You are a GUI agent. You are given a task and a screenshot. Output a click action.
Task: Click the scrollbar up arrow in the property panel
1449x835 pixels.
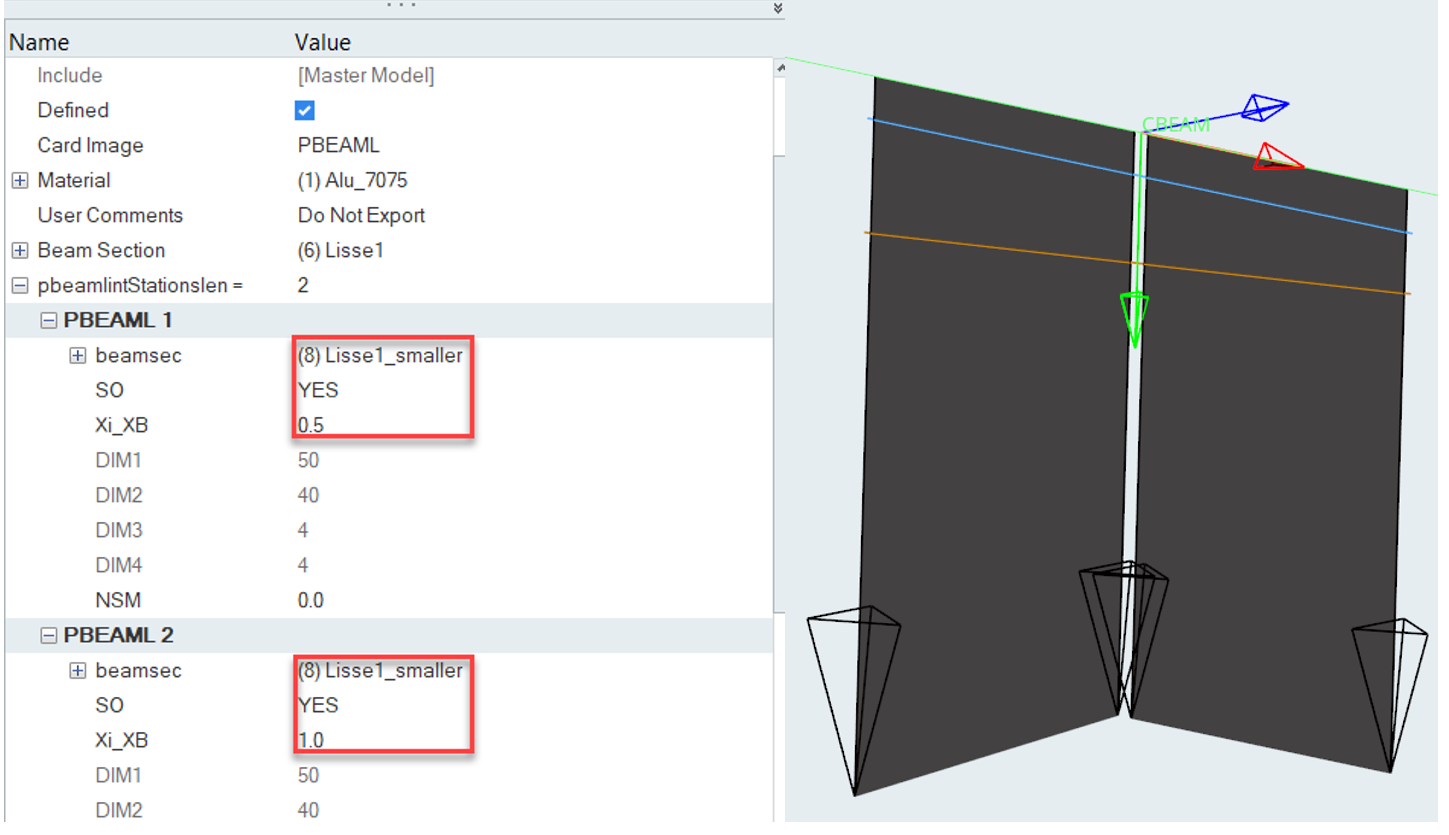(779, 68)
